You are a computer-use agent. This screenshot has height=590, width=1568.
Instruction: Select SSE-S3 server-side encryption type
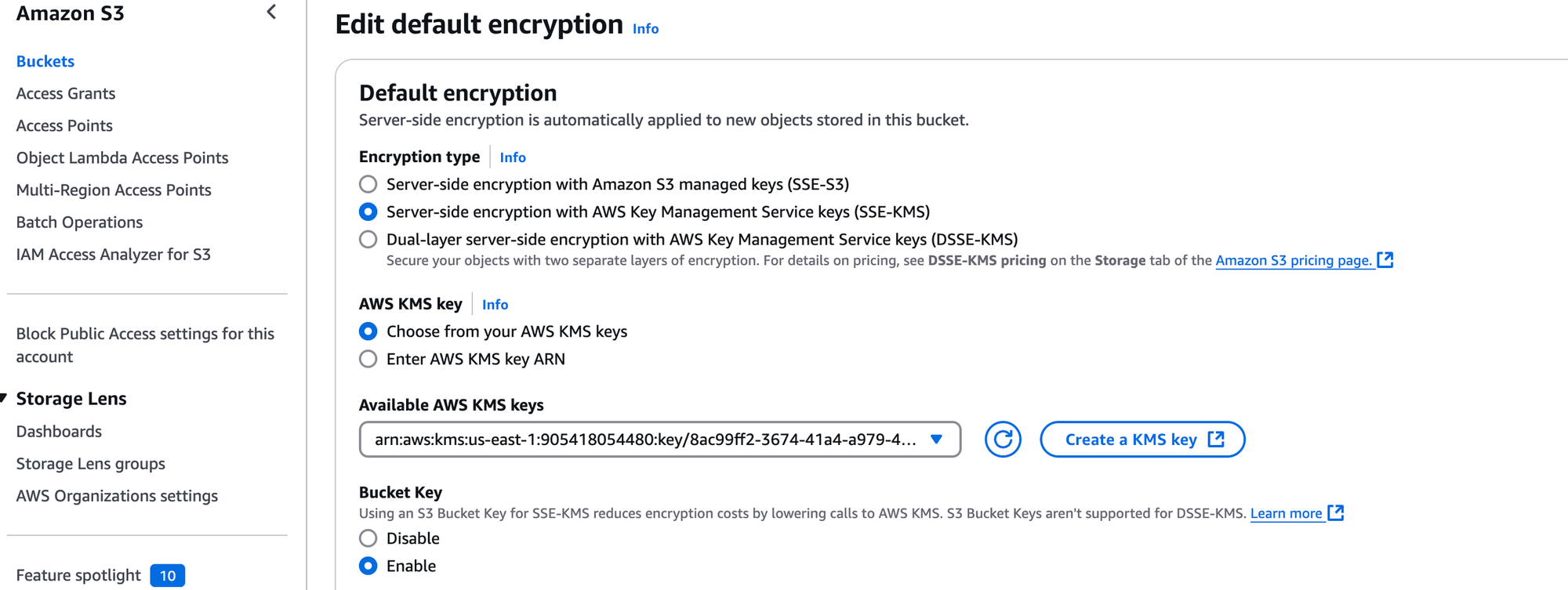pos(368,184)
